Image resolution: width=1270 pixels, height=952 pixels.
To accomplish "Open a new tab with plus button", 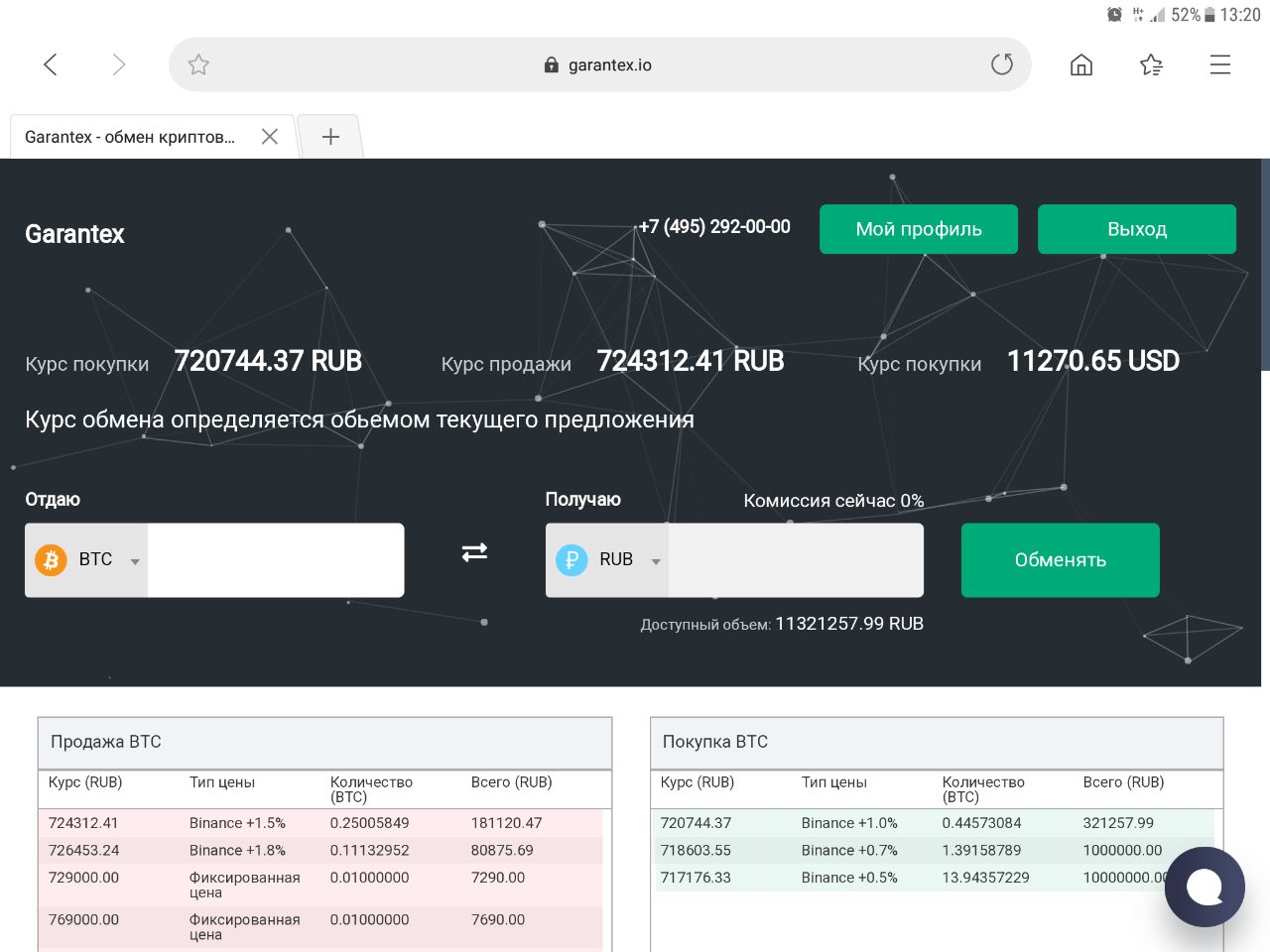I will [330, 137].
